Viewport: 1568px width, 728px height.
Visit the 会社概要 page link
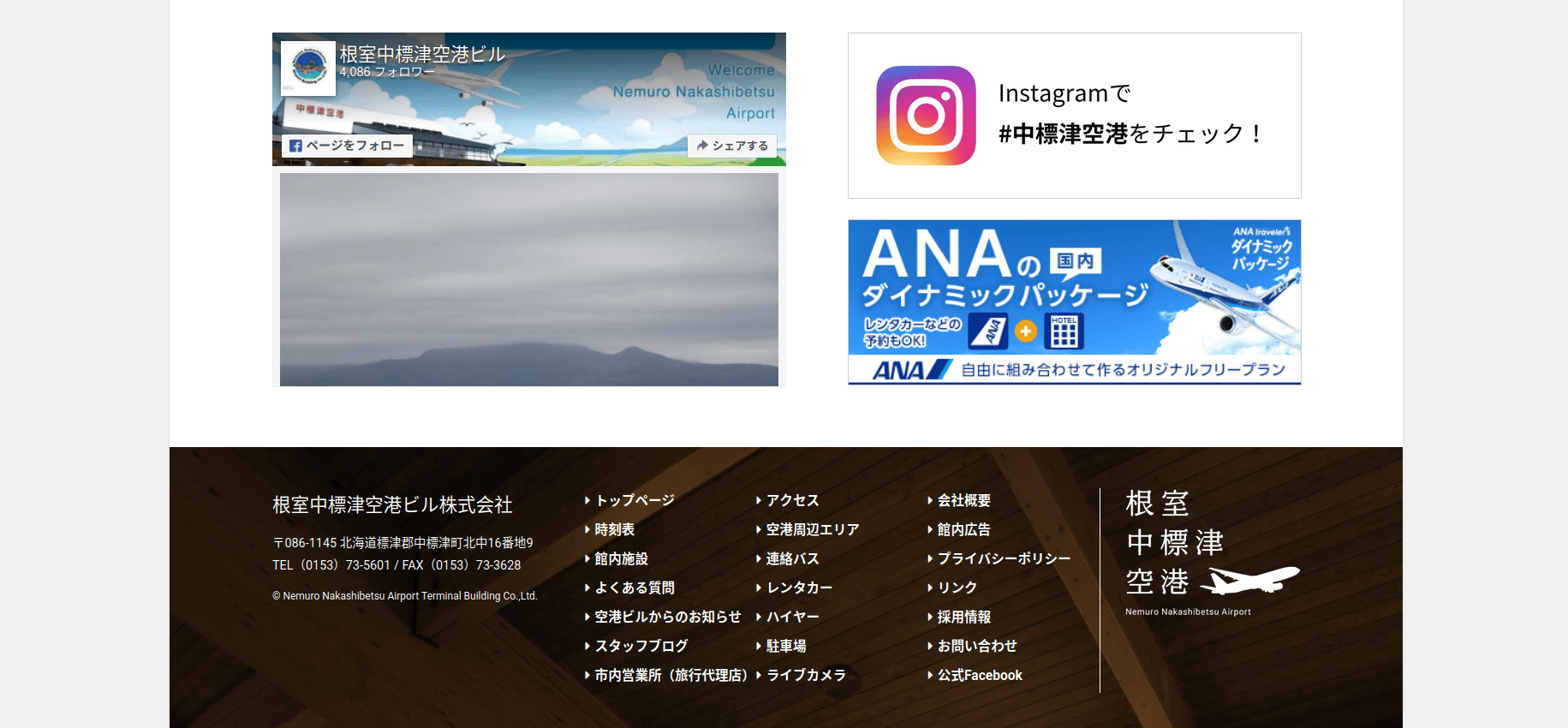coord(963,500)
